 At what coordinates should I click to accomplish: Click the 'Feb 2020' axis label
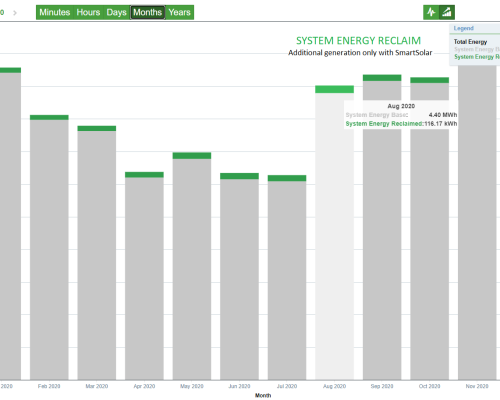pyautogui.click(x=49, y=386)
